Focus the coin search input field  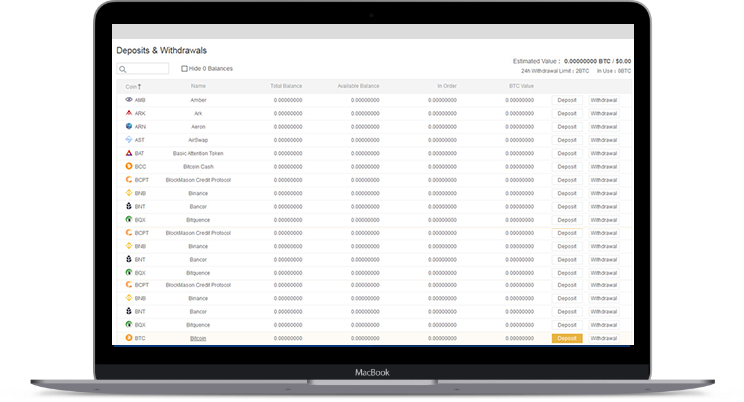coord(142,69)
